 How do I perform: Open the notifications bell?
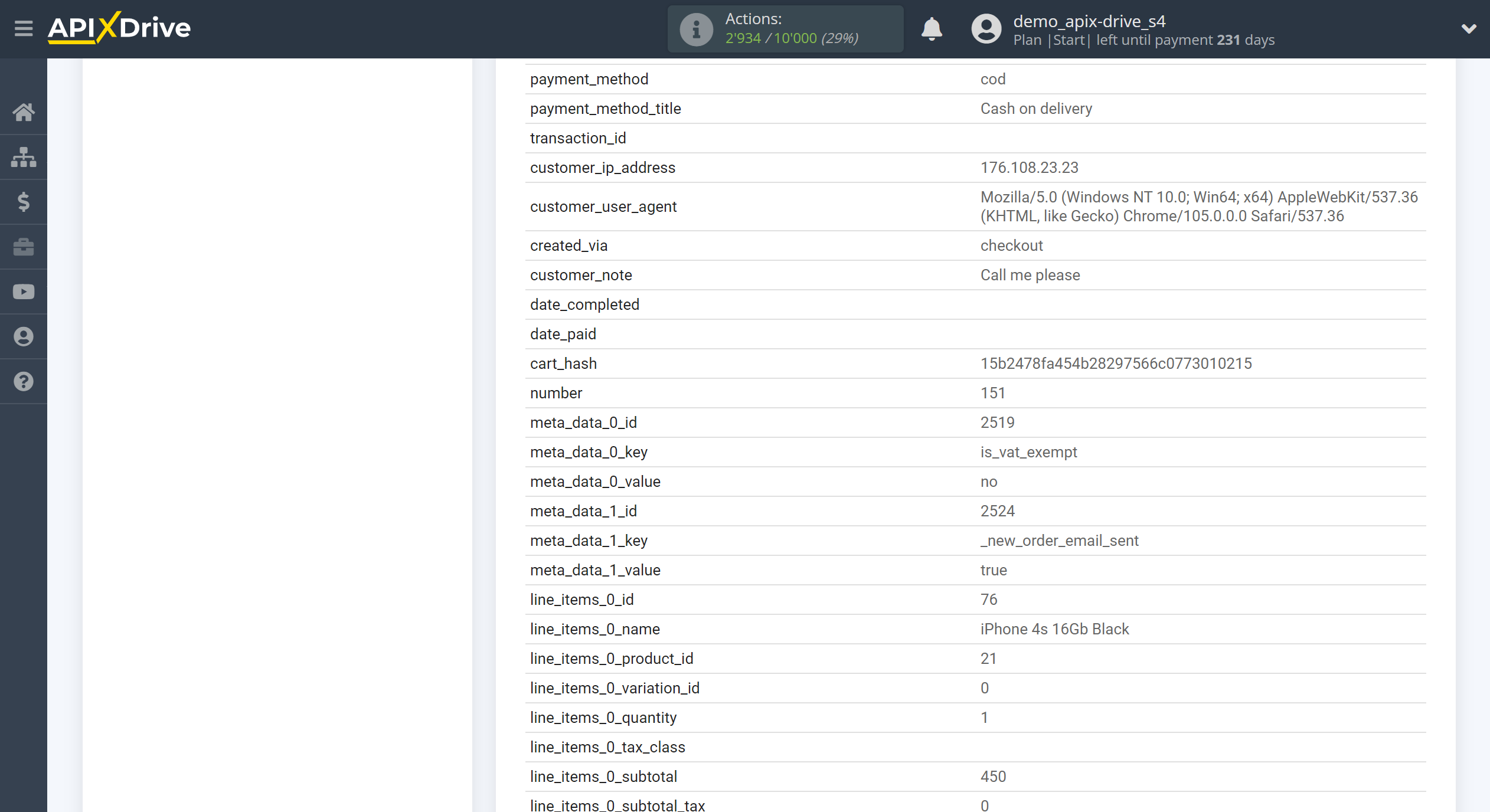click(x=932, y=29)
